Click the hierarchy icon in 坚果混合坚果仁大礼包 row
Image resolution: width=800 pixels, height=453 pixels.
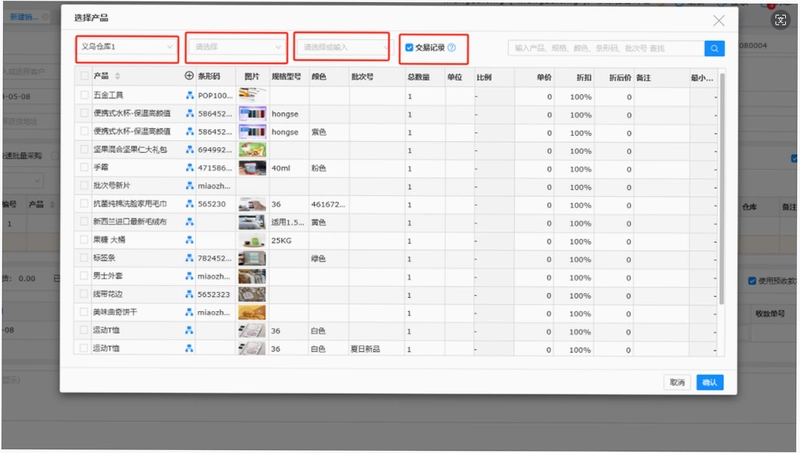pos(189,149)
